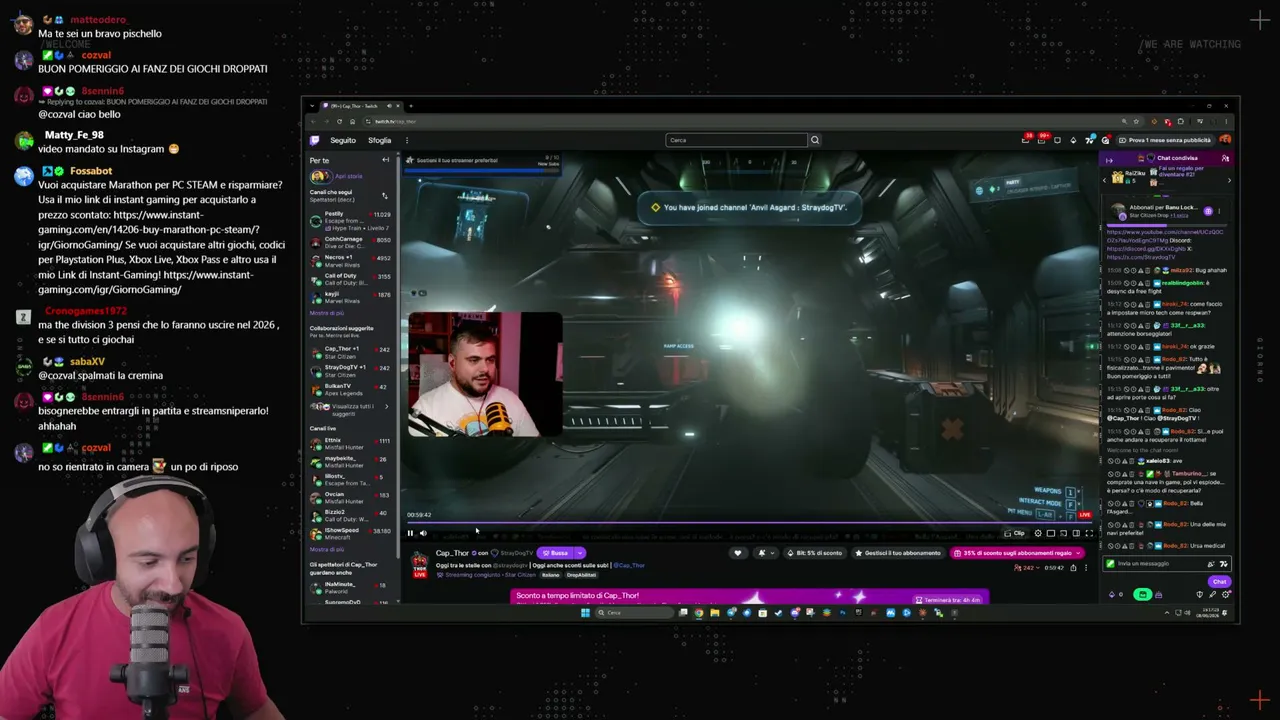Open the Twitch user avatar menu
This screenshot has width=1280, height=720.
1225,140
